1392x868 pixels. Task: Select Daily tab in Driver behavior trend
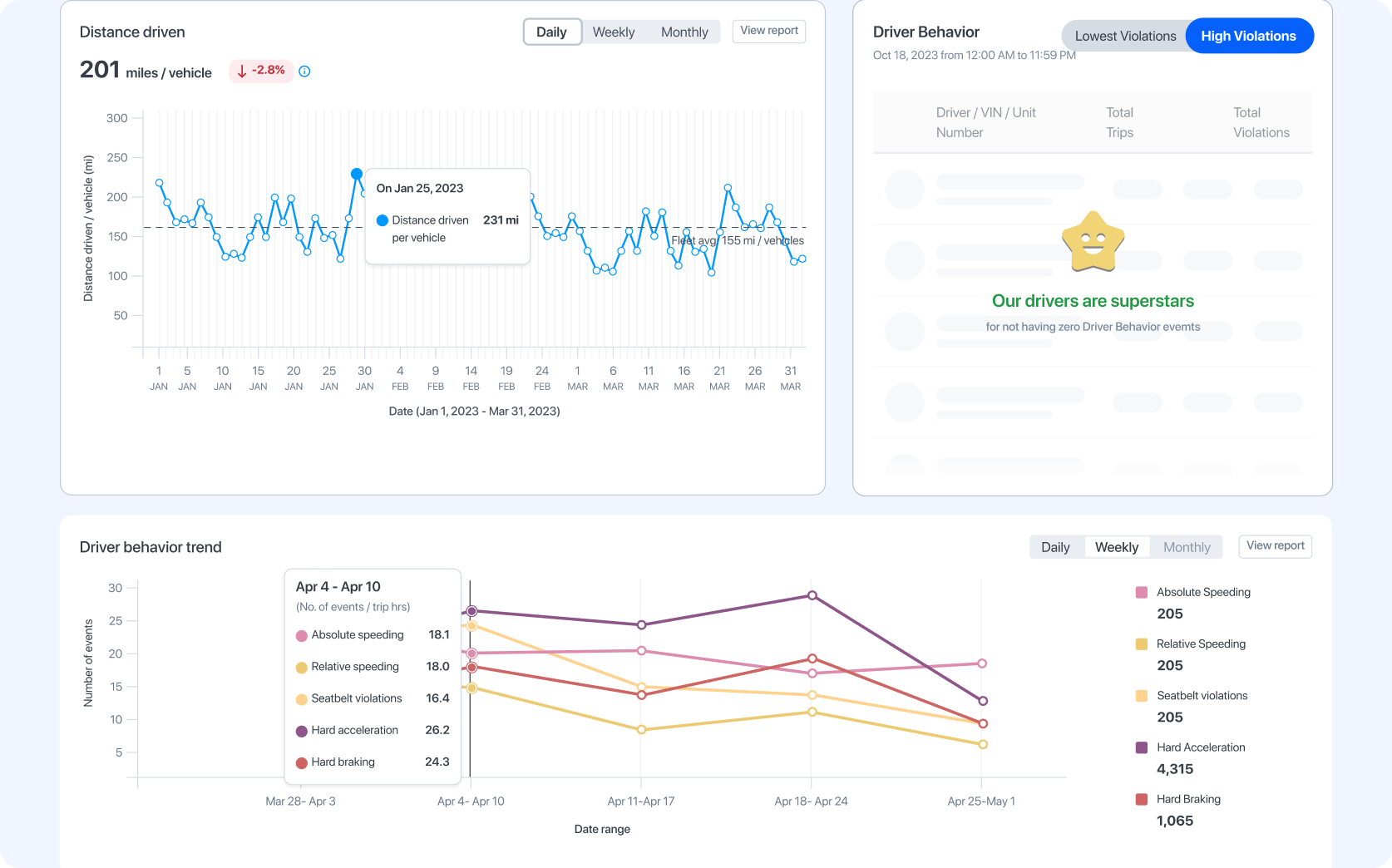pos(1055,547)
